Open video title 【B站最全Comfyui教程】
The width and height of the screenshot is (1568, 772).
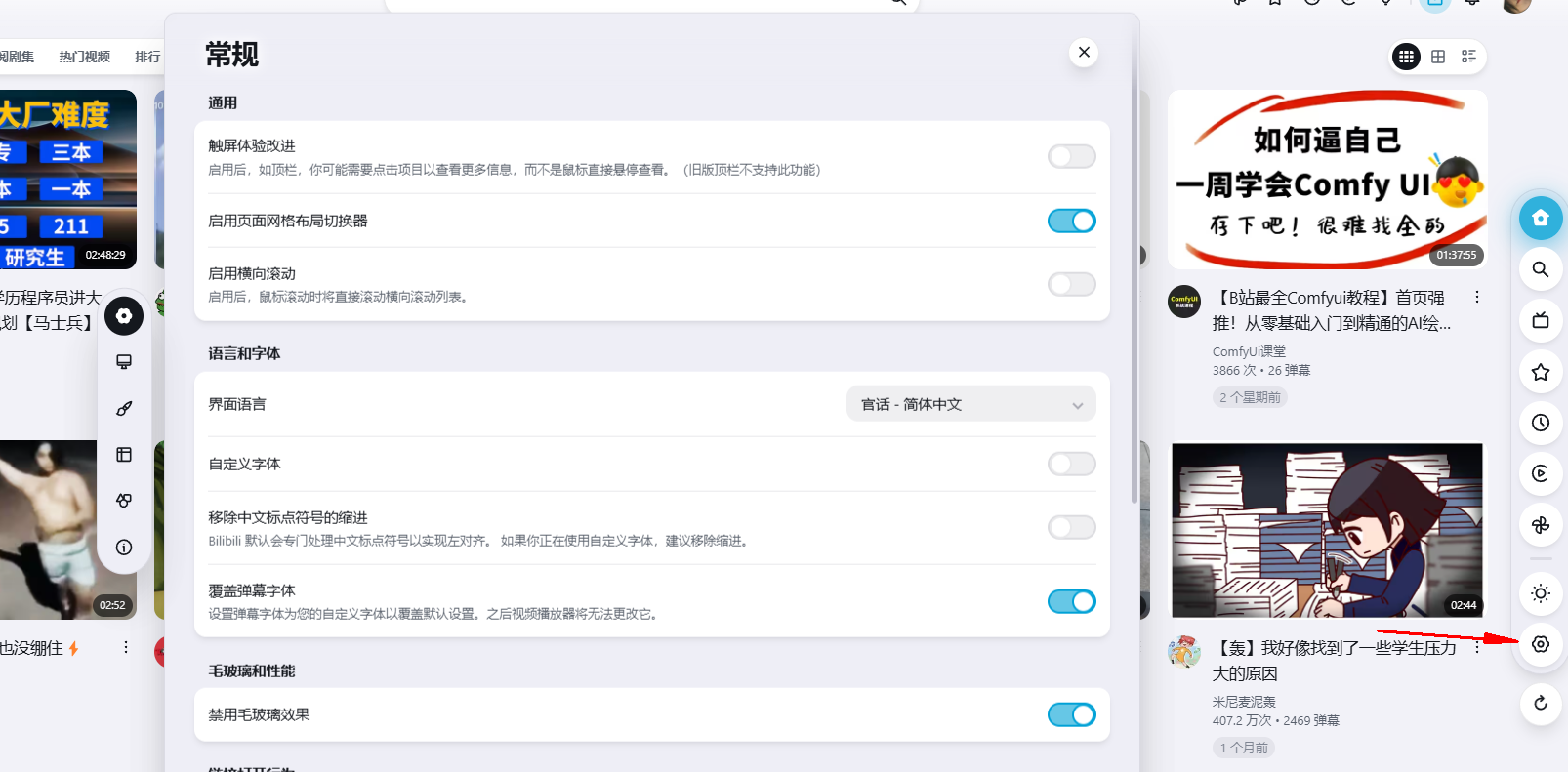coord(1332,310)
